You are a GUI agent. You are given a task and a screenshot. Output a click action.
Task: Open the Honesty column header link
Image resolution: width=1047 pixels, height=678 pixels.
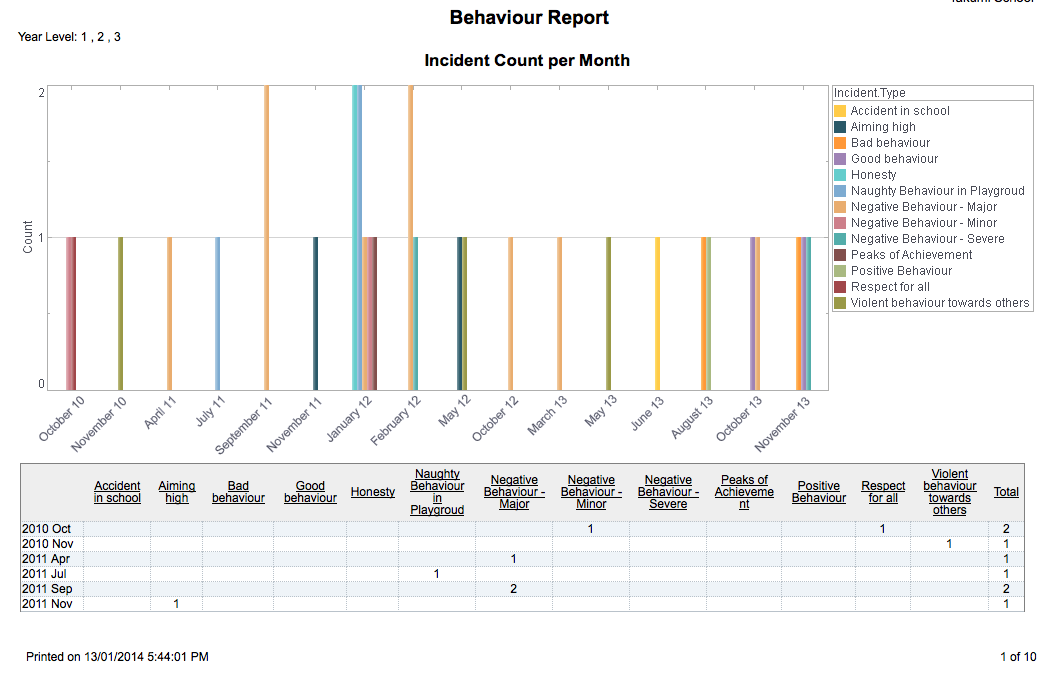[373, 492]
